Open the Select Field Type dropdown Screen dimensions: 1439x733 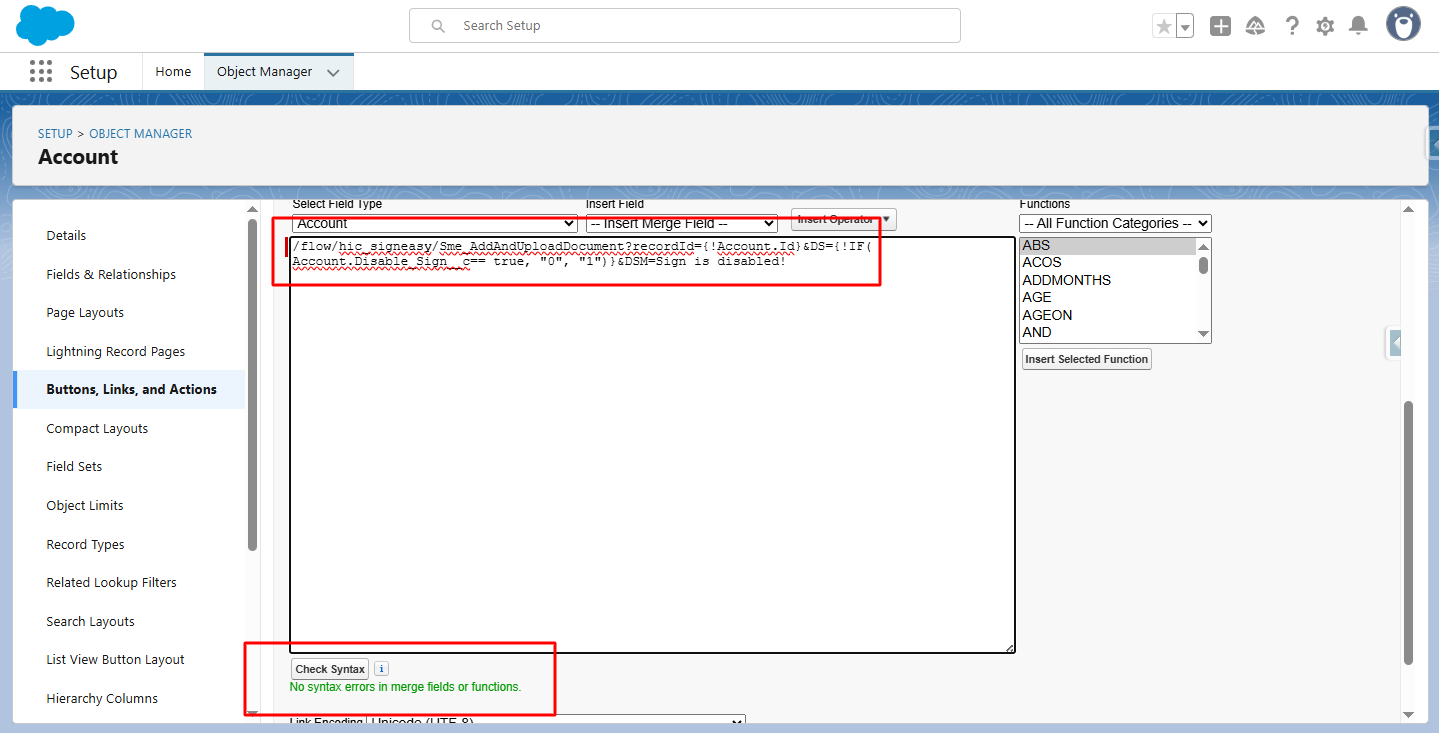(434, 224)
